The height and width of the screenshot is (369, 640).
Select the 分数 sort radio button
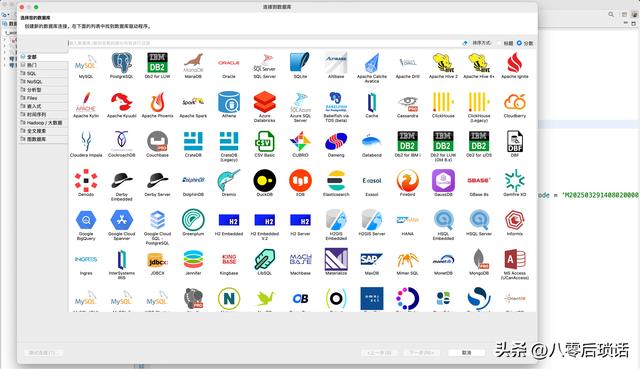tap(519, 43)
